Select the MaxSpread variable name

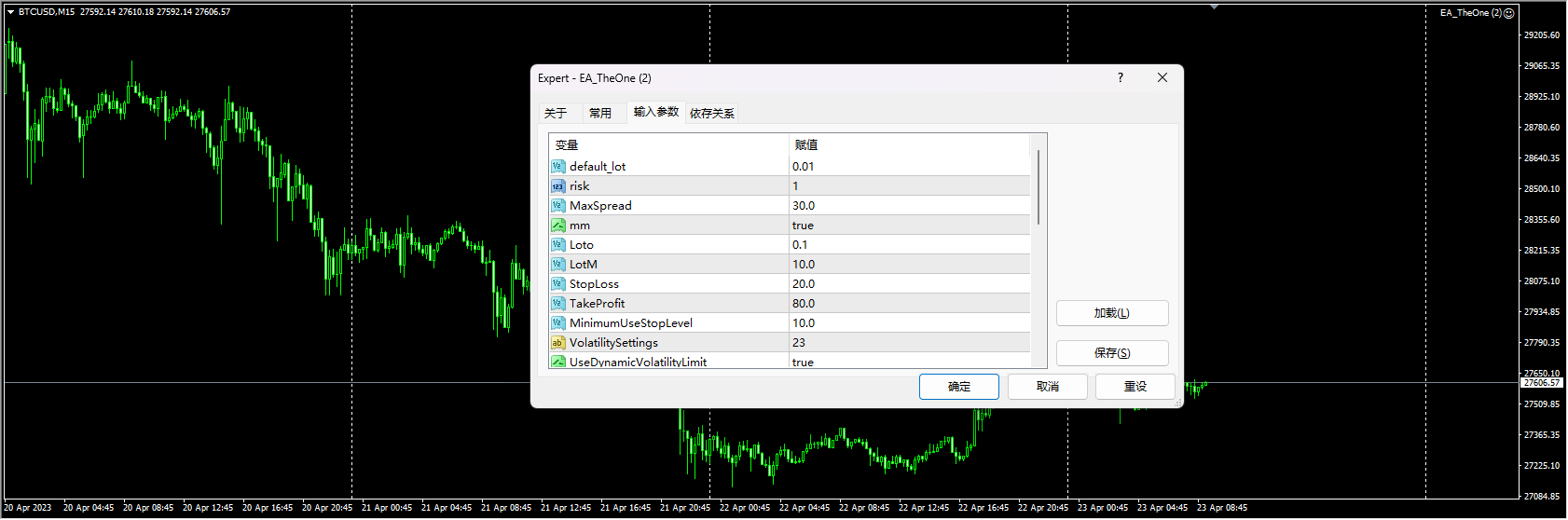[600, 206]
